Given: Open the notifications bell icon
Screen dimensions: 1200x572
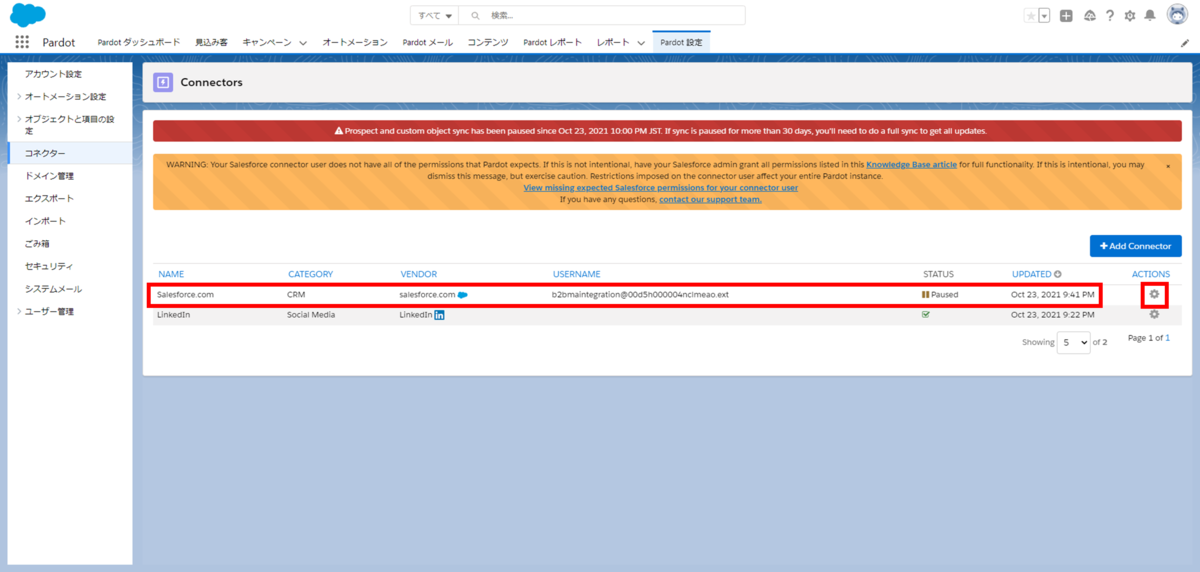Looking at the screenshot, I should pos(1150,15).
